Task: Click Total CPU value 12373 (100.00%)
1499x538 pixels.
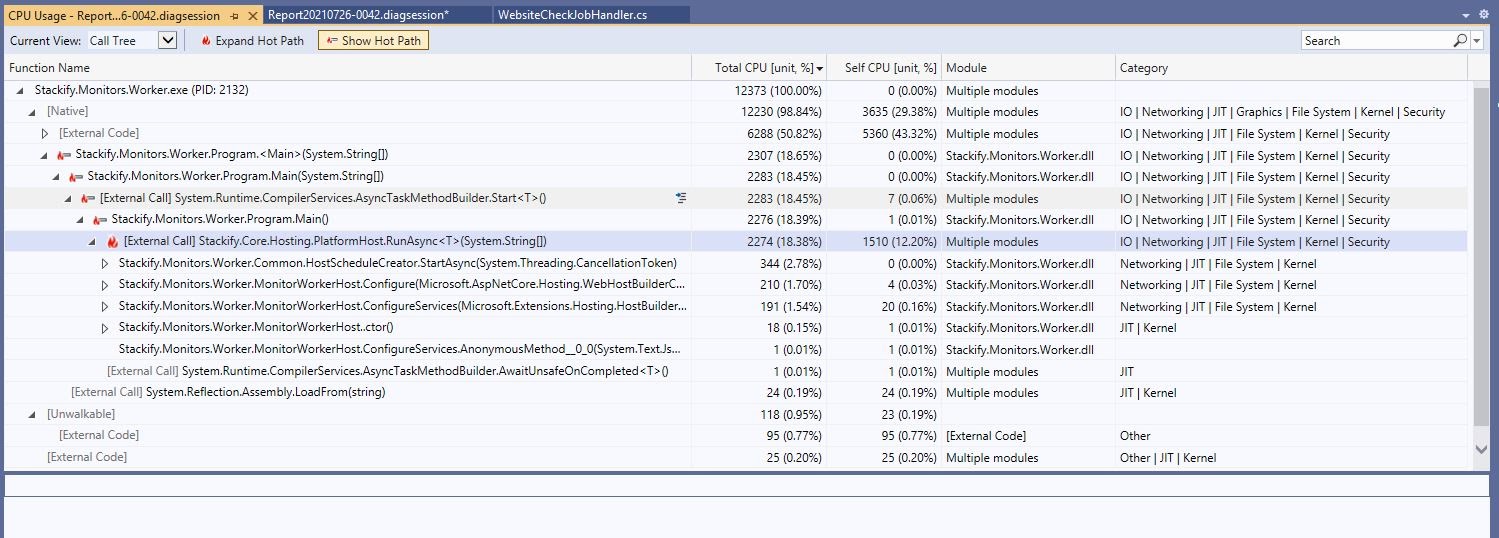Action: (x=778, y=90)
